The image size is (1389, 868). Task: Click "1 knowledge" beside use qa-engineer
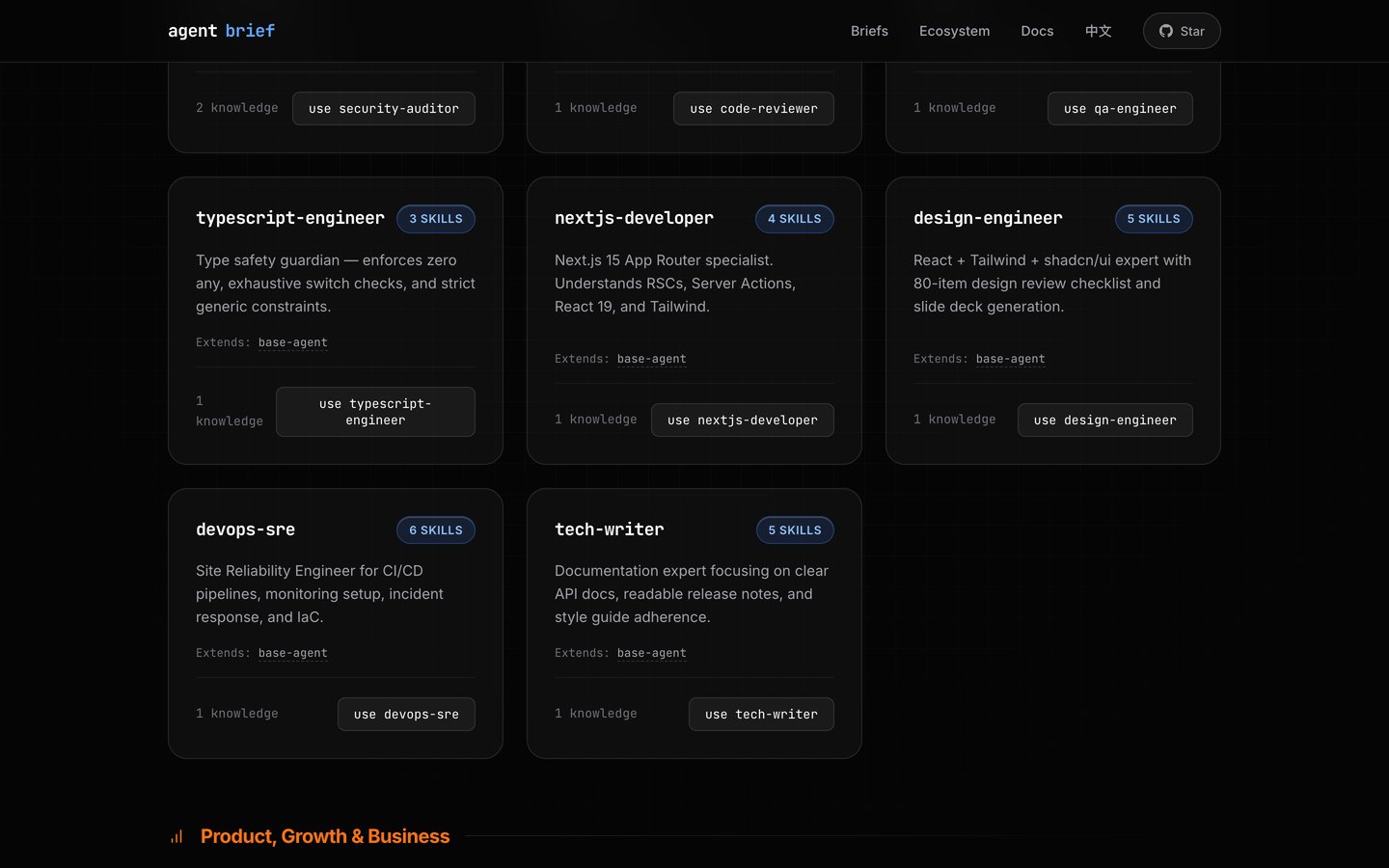(955, 108)
